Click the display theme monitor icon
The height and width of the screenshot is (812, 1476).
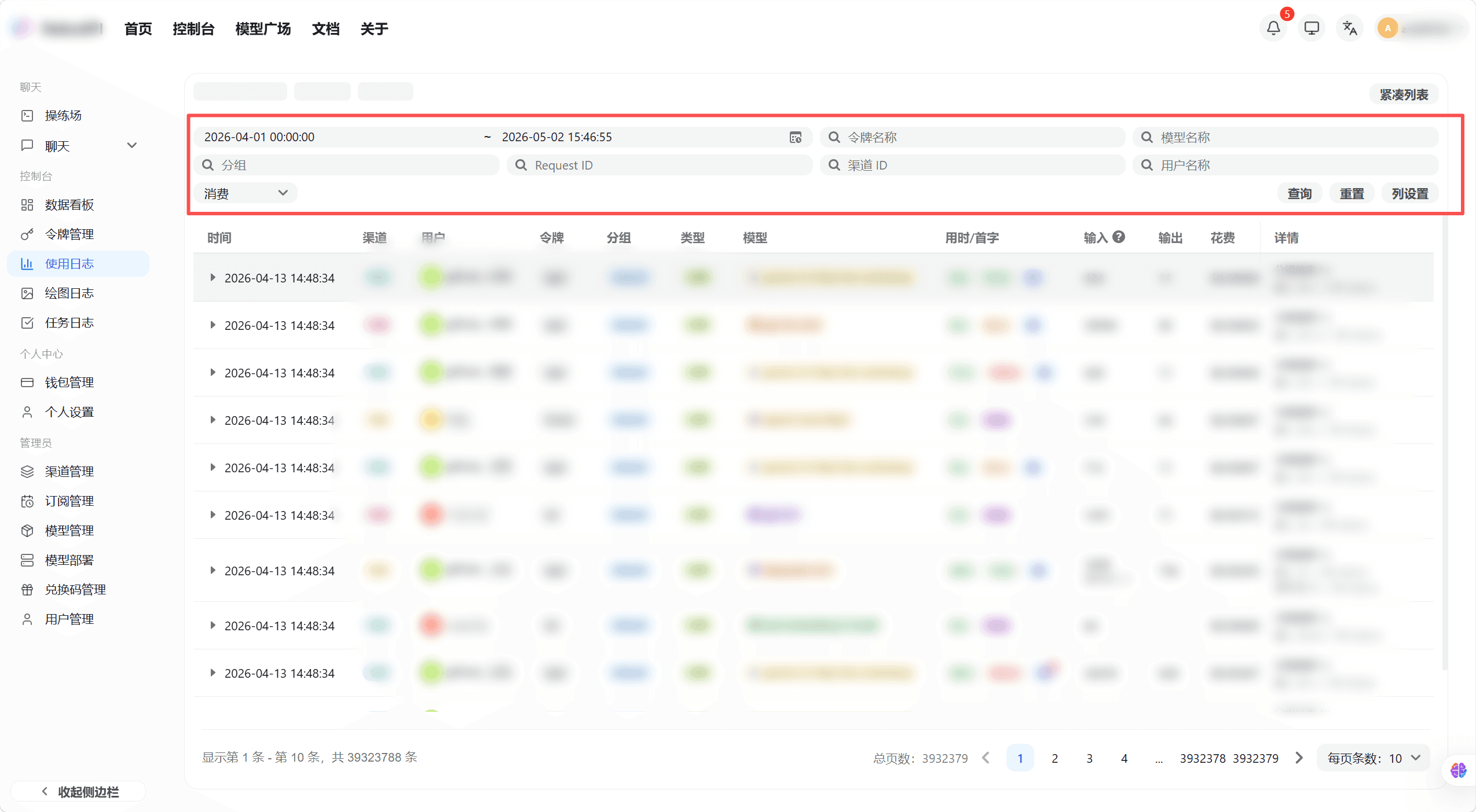pyautogui.click(x=1310, y=27)
